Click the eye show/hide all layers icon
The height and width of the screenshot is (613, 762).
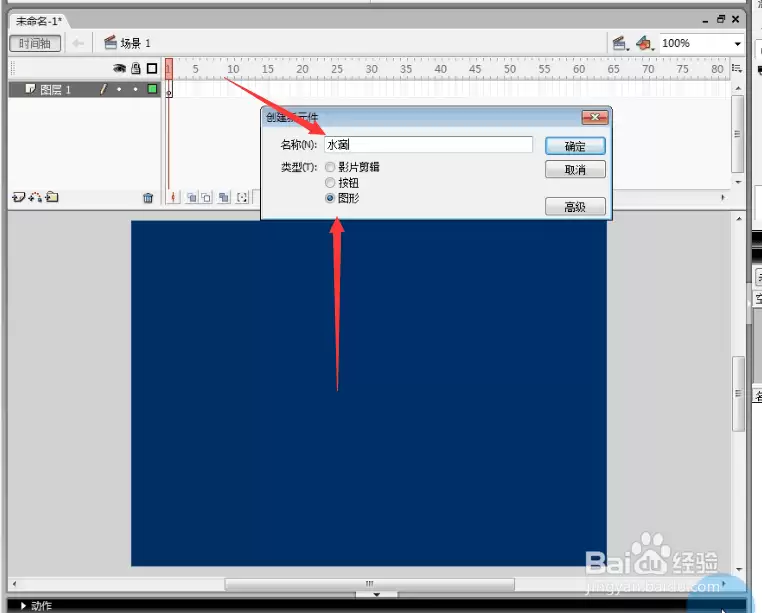119,69
